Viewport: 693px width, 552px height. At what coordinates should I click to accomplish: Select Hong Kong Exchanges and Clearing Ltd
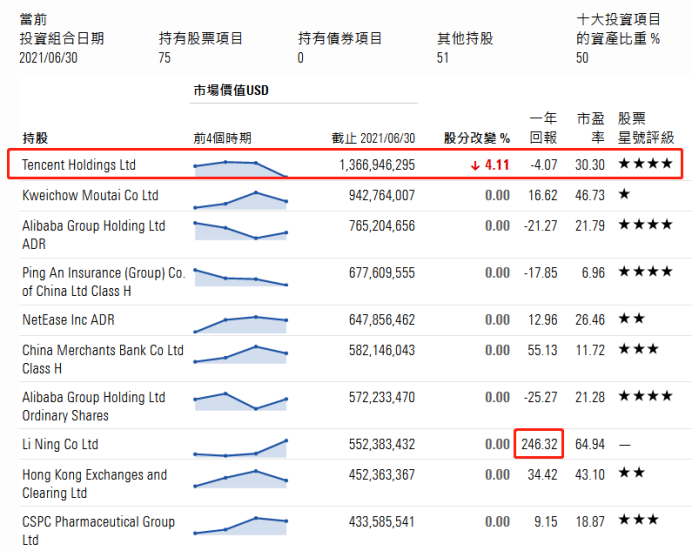[x=94, y=483]
